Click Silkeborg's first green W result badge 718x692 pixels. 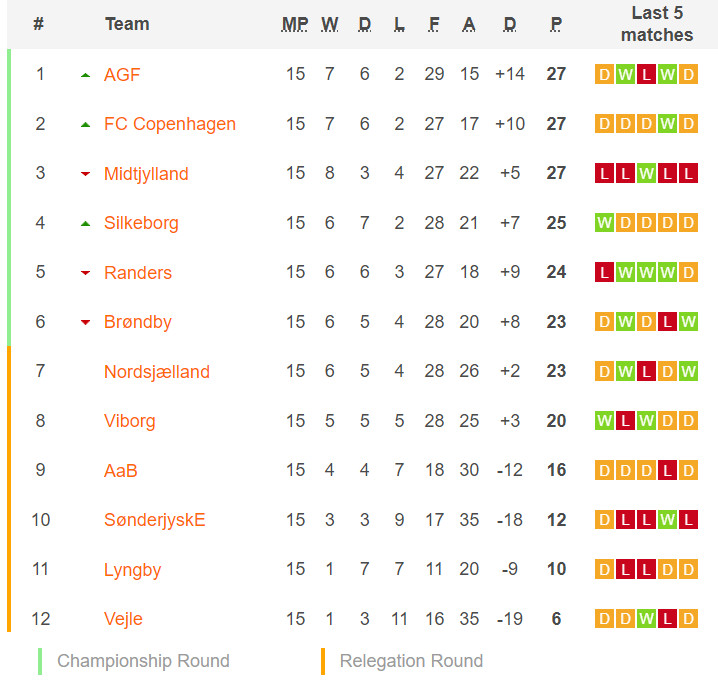(x=604, y=223)
